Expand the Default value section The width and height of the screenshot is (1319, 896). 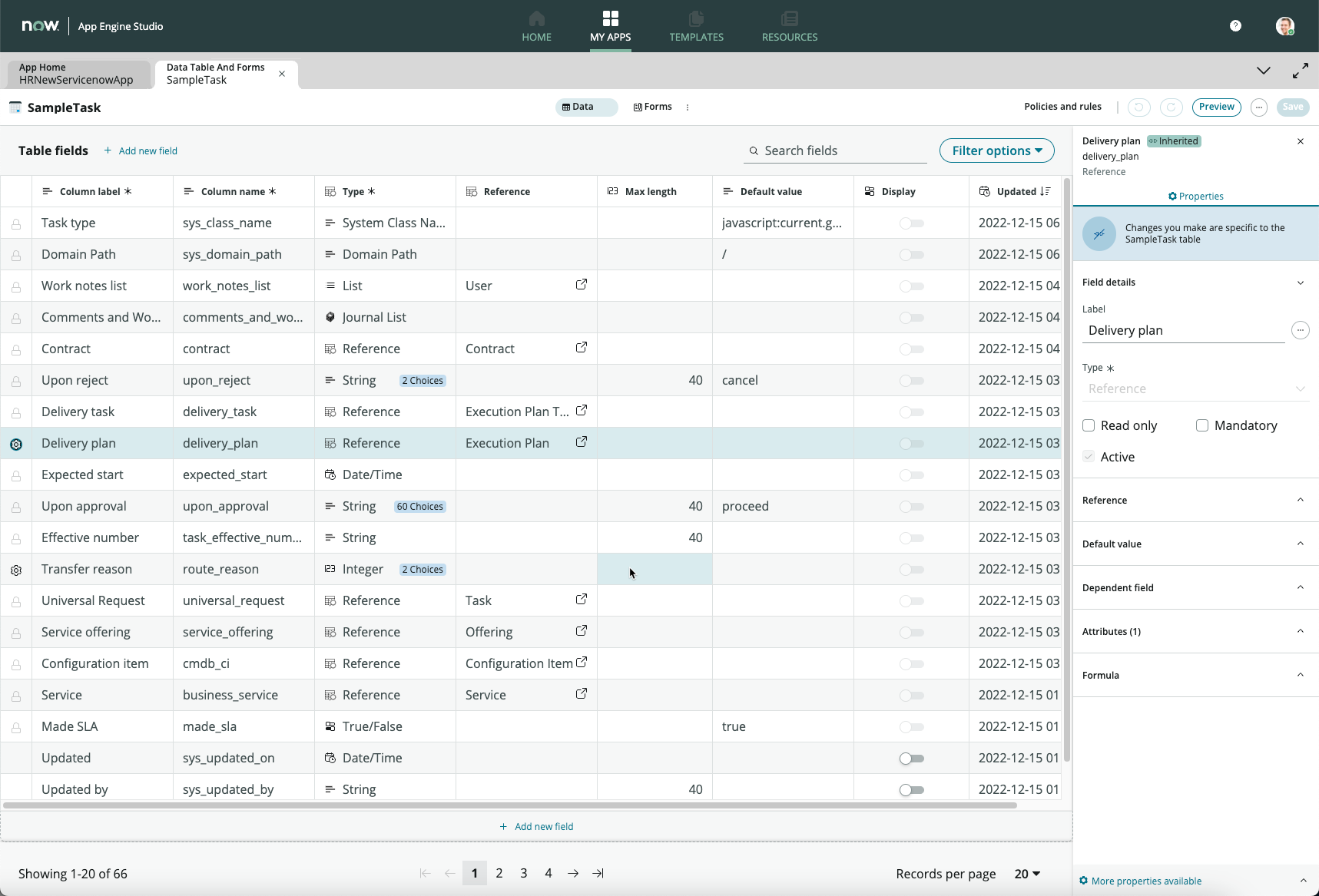pyautogui.click(x=1195, y=544)
